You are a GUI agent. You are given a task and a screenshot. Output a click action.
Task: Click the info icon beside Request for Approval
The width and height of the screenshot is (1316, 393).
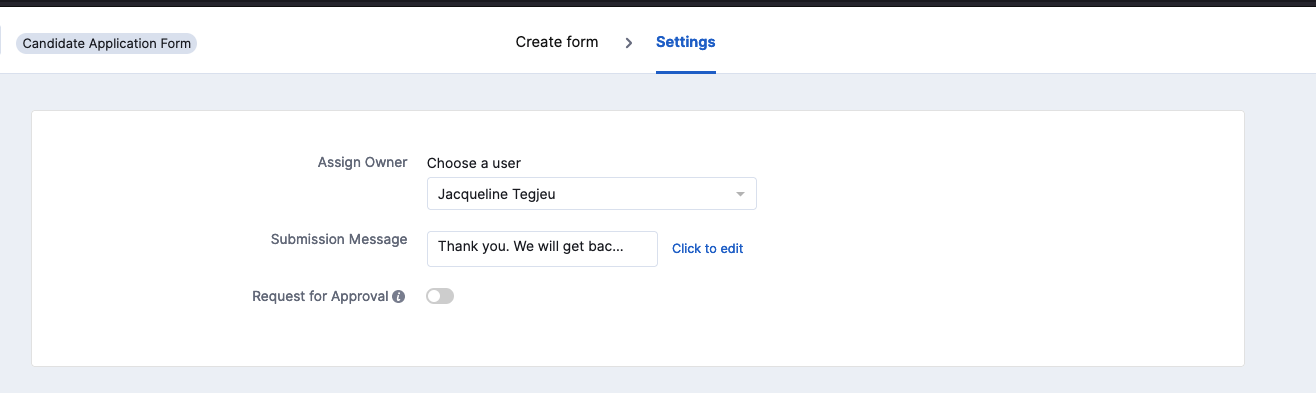[x=399, y=297]
